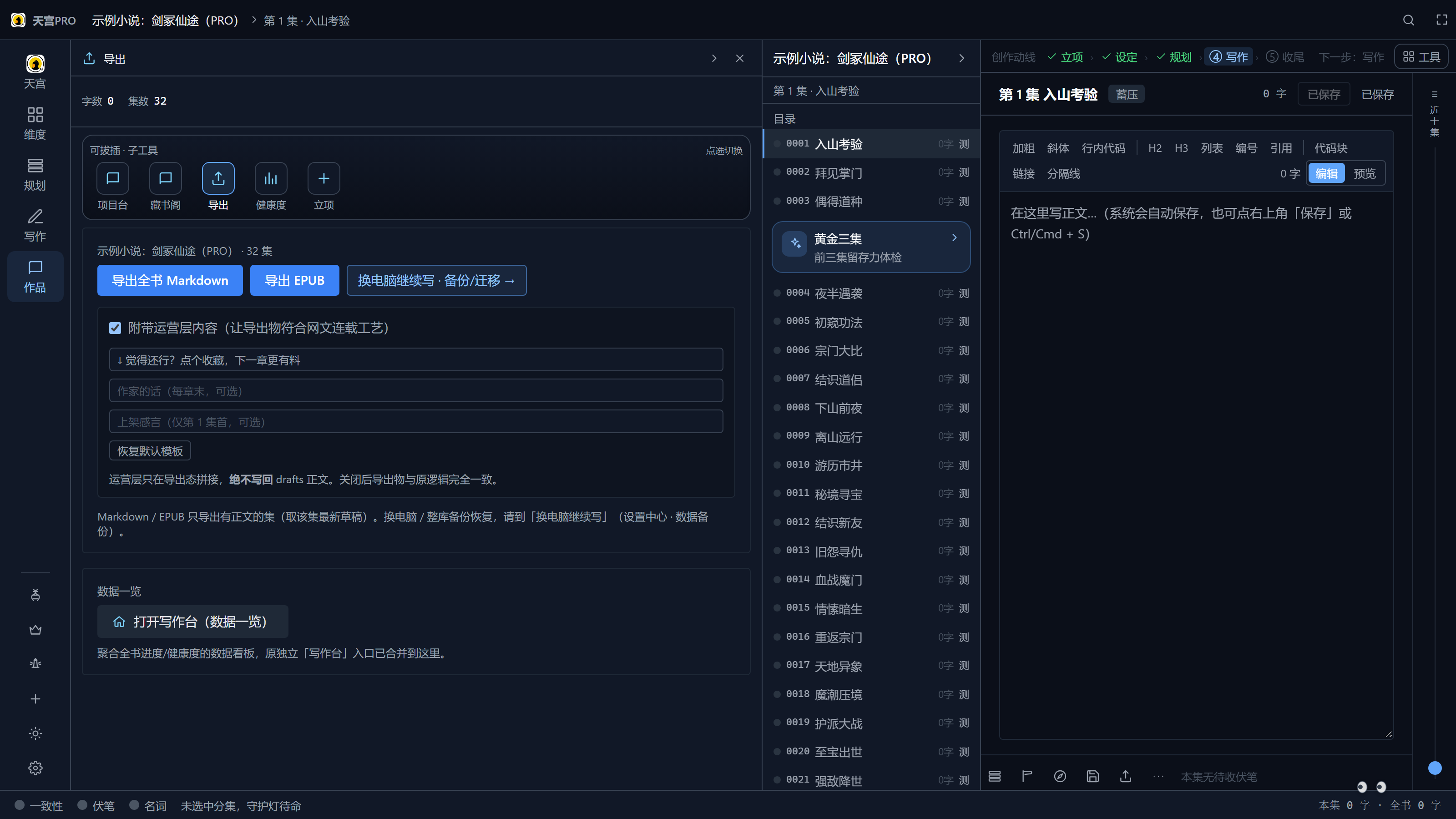Expand the export panel header chevron
This screenshot has height=819, width=1456.
tap(714, 58)
